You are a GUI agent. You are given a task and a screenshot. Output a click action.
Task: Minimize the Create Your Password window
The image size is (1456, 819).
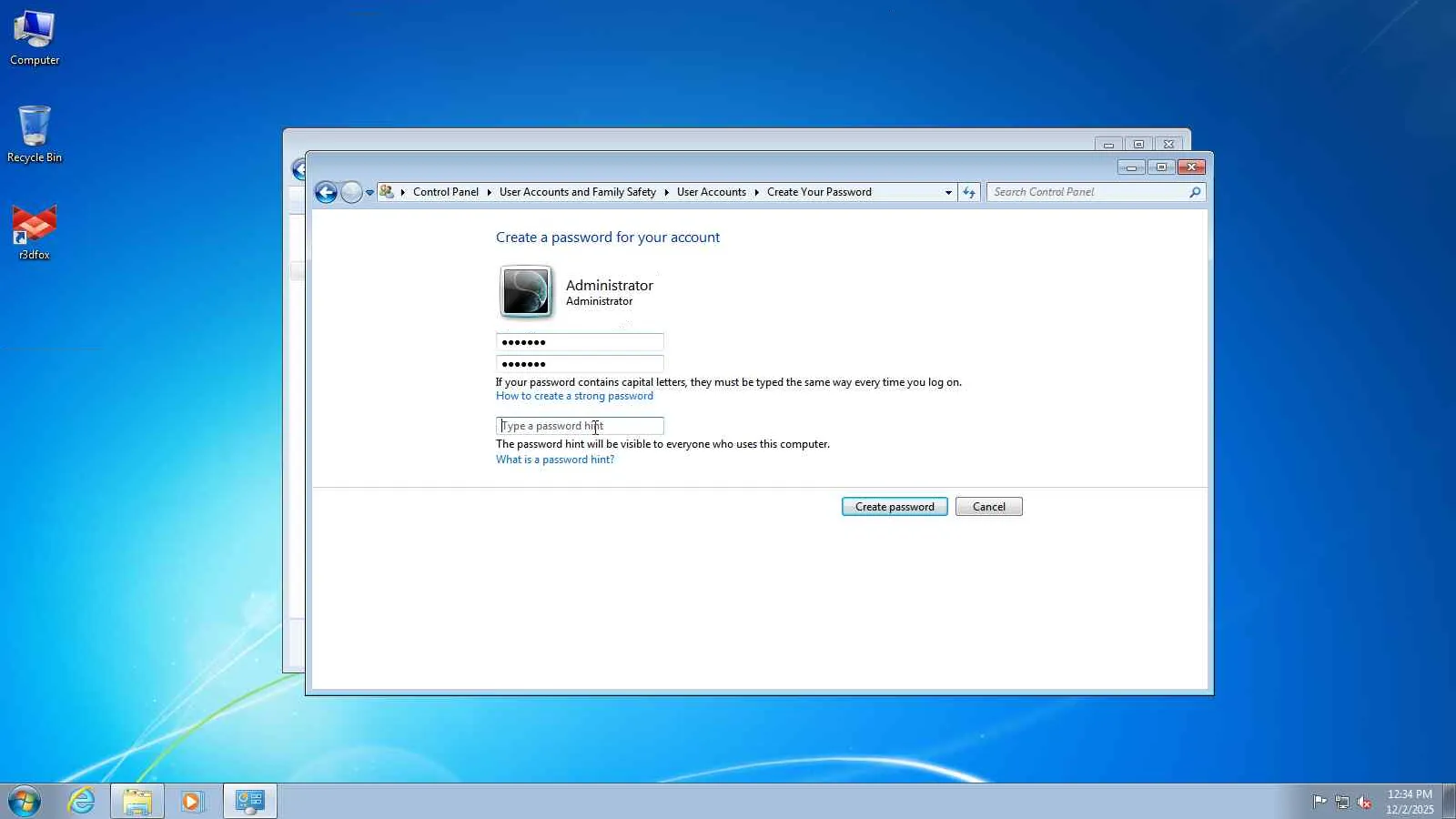(x=1131, y=167)
